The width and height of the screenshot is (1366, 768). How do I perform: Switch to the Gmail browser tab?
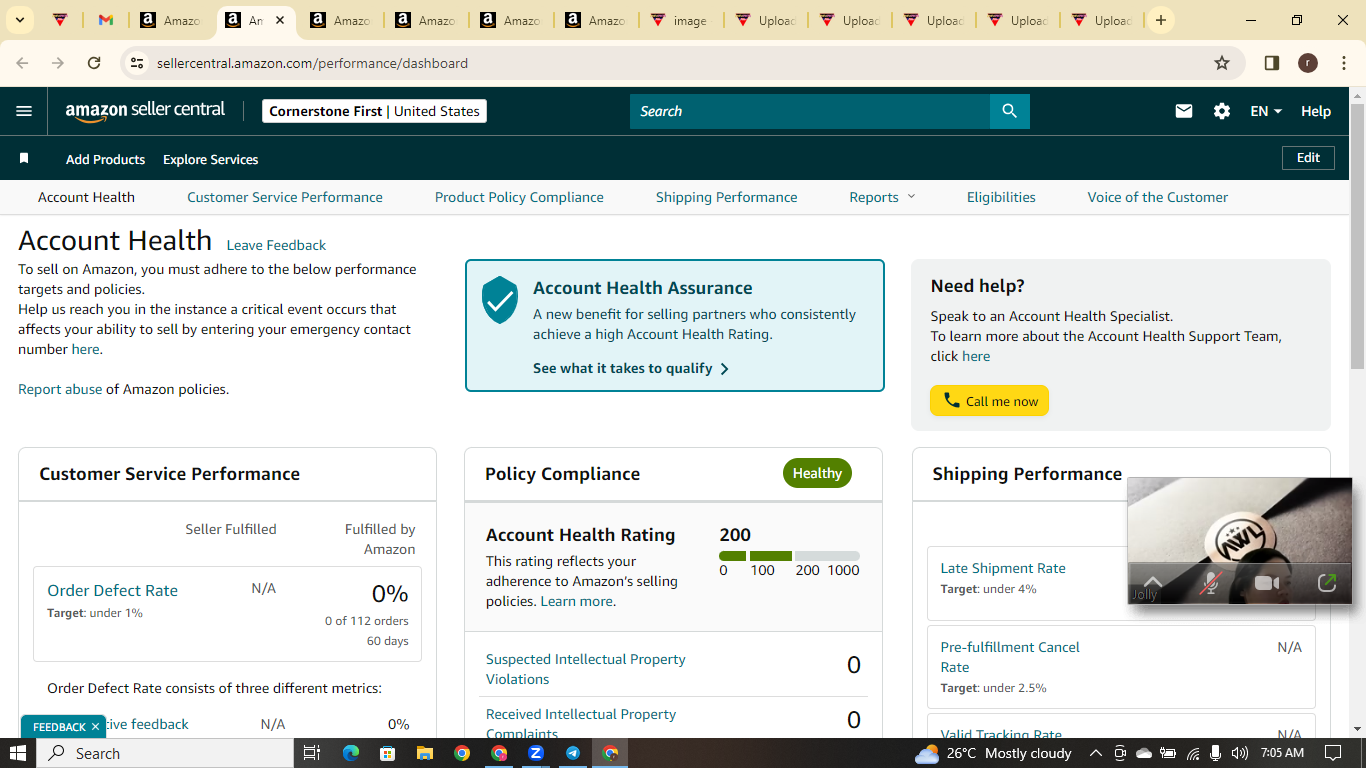tap(106, 20)
